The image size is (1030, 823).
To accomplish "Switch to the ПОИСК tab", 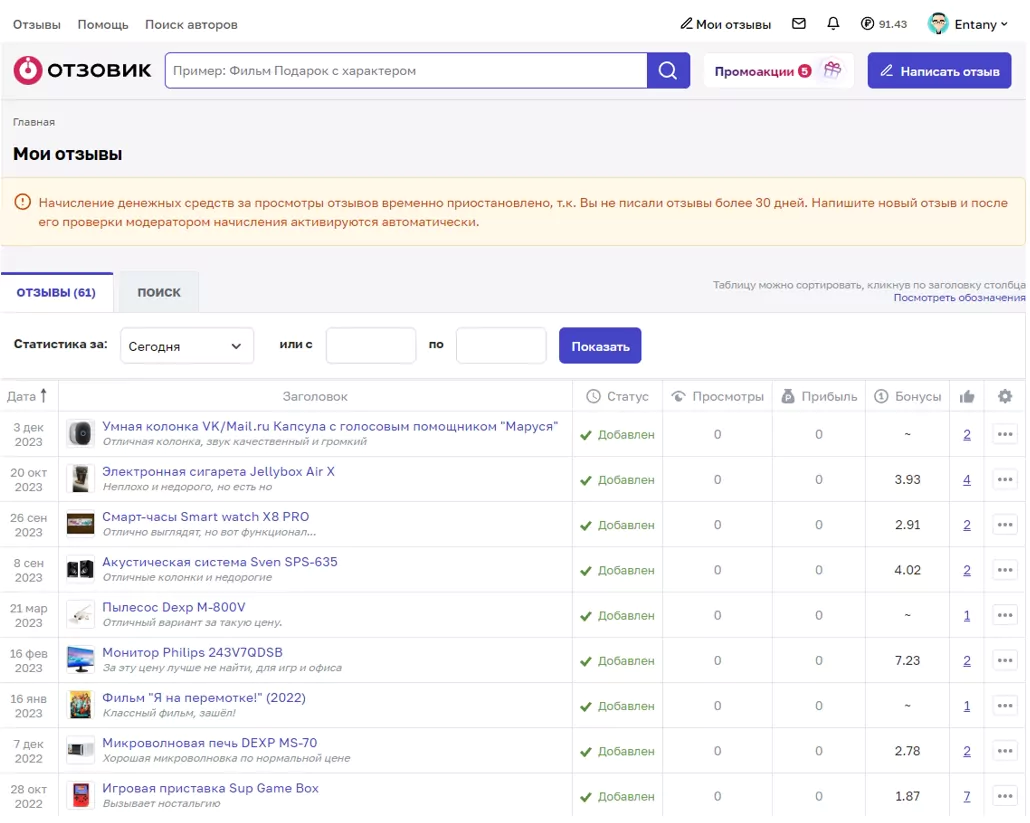I will tap(158, 292).
